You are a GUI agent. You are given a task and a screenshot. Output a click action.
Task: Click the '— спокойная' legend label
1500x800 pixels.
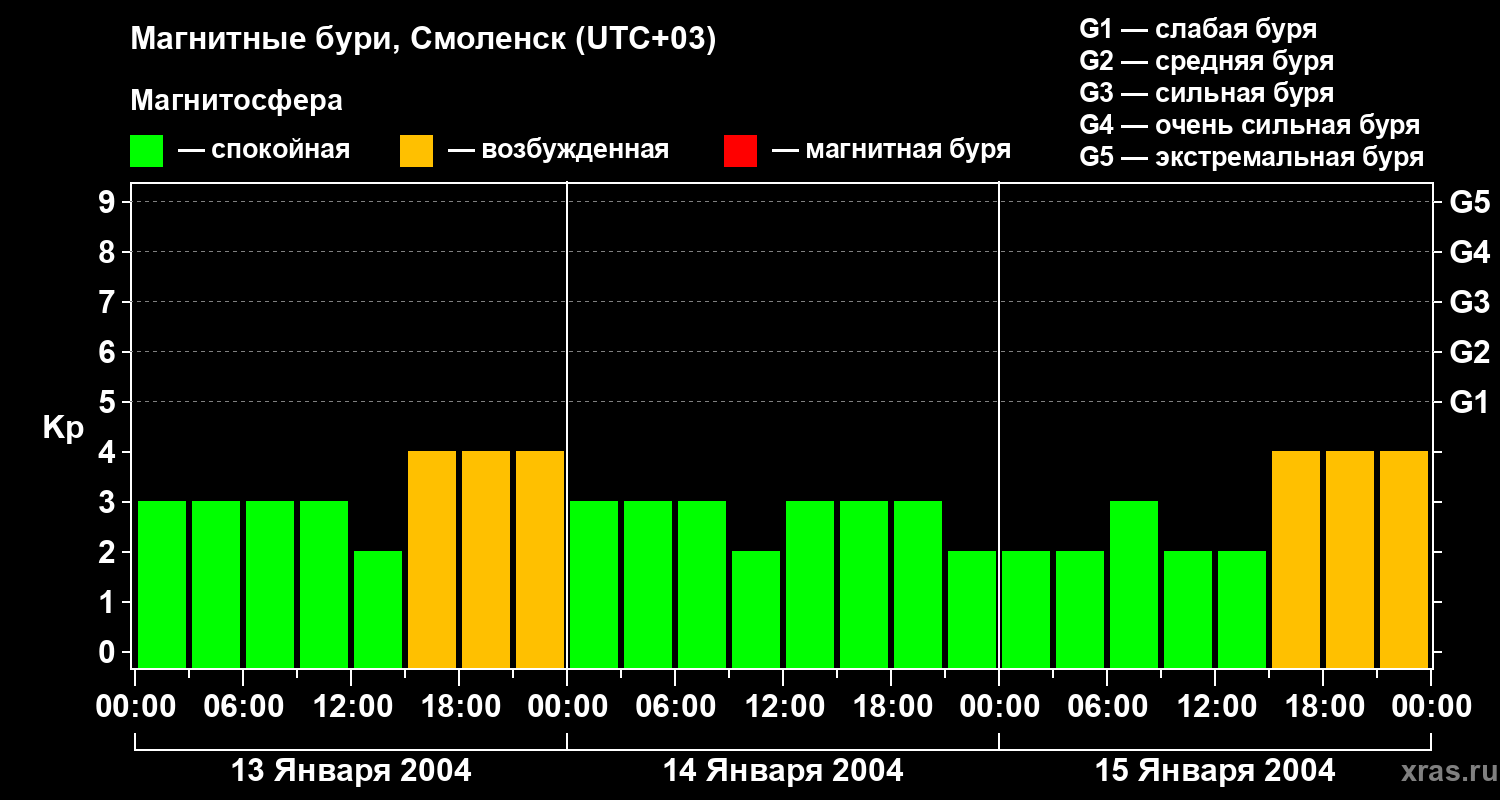click(x=264, y=151)
